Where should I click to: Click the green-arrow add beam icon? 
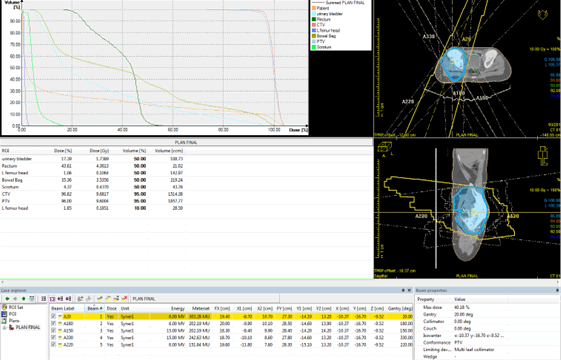(x=80, y=298)
